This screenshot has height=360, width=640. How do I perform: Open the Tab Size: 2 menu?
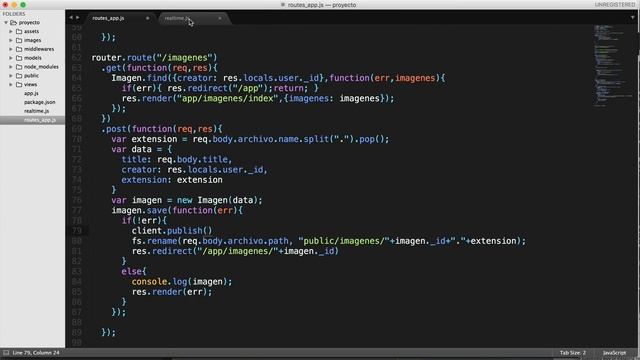coord(573,353)
